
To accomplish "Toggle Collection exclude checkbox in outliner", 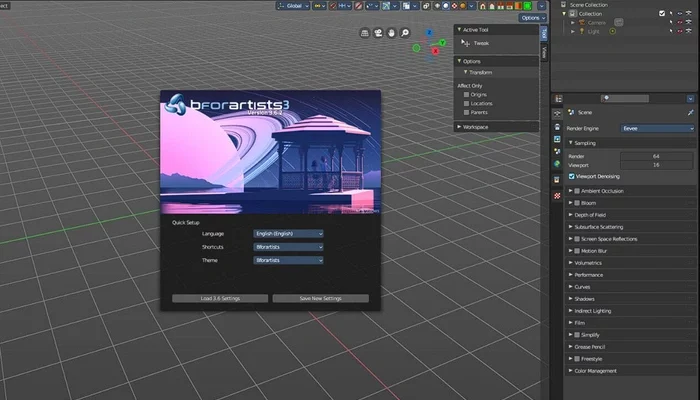I will (662, 13).
